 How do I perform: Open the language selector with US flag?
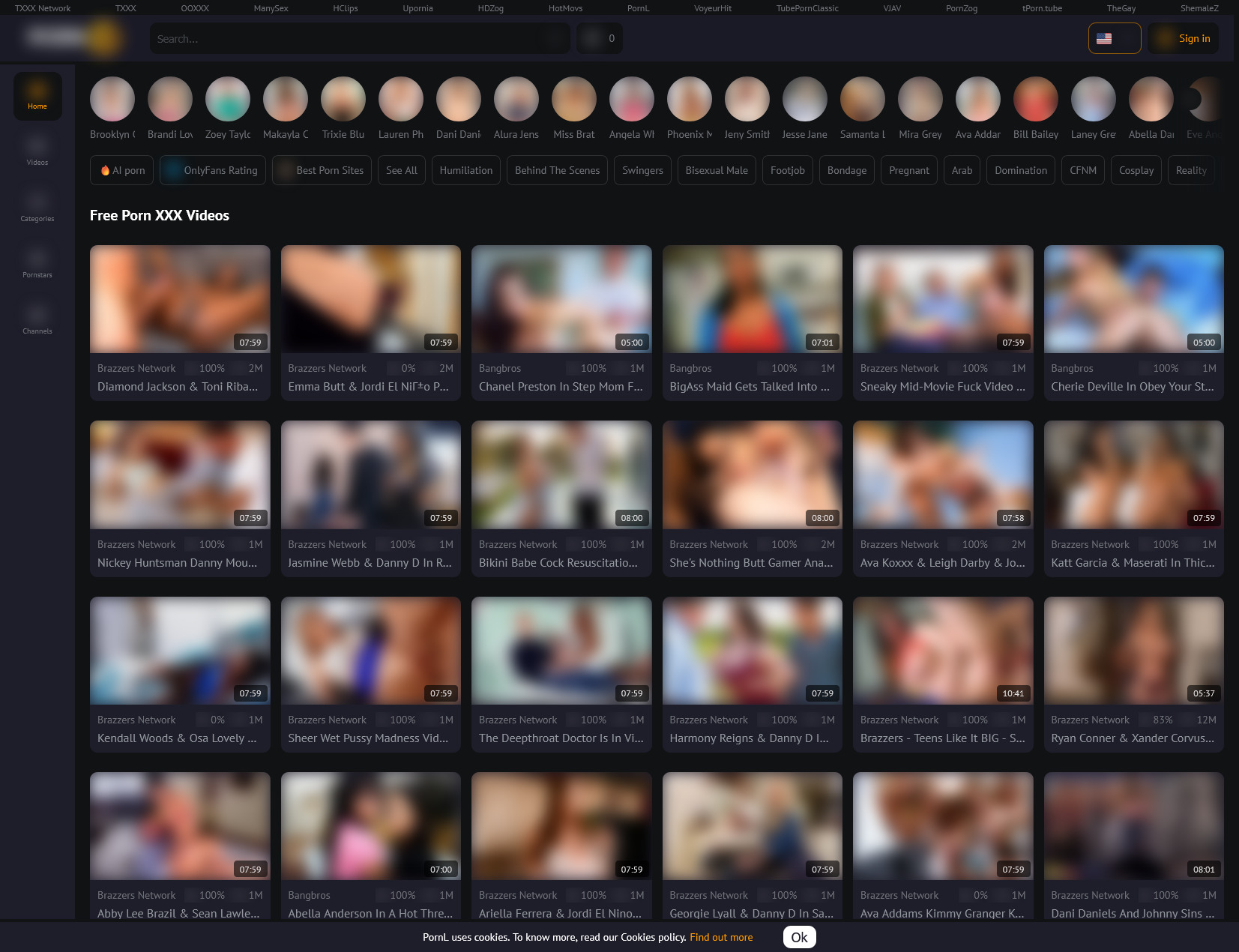pyautogui.click(x=1115, y=38)
